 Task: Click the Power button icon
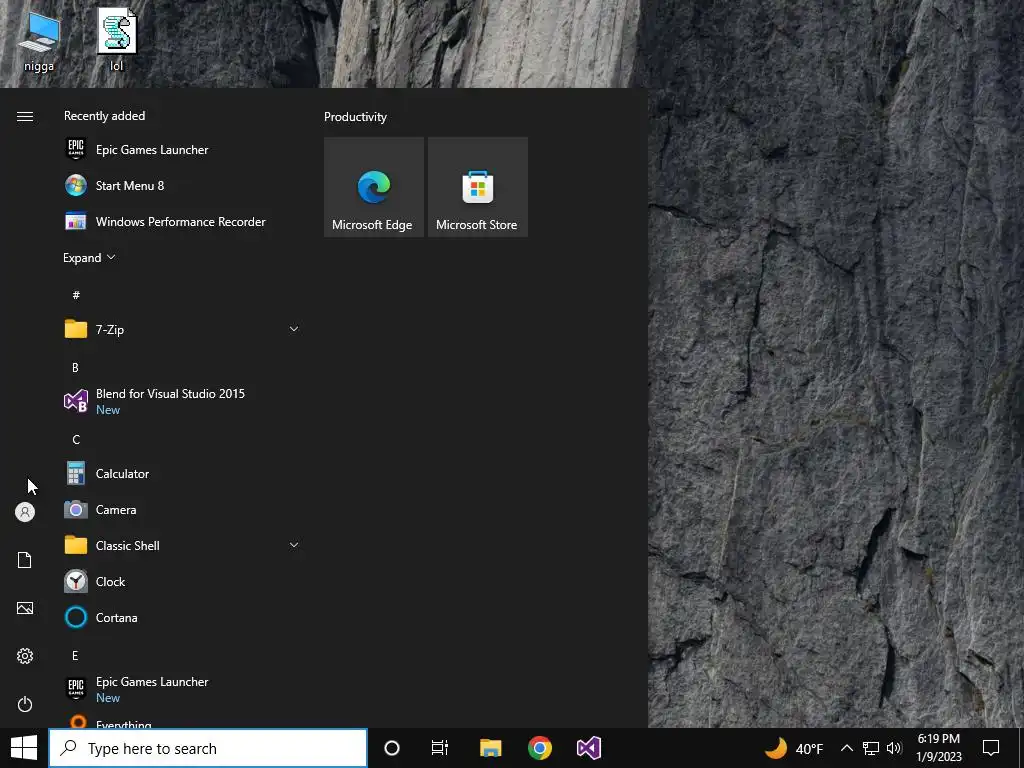(25, 704)
